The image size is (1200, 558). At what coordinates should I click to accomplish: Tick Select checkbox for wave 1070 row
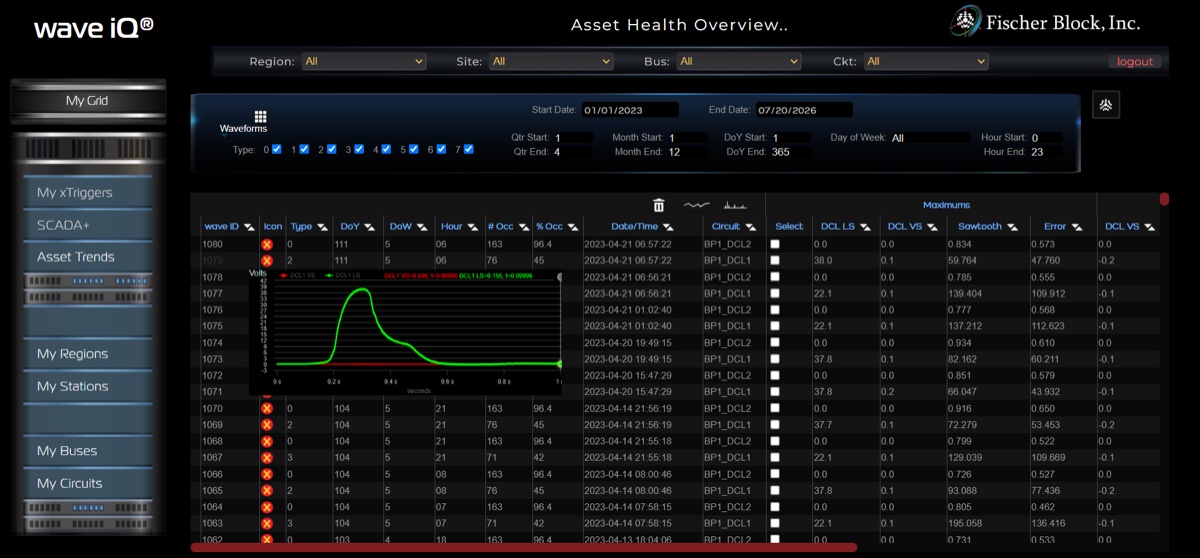775,409
